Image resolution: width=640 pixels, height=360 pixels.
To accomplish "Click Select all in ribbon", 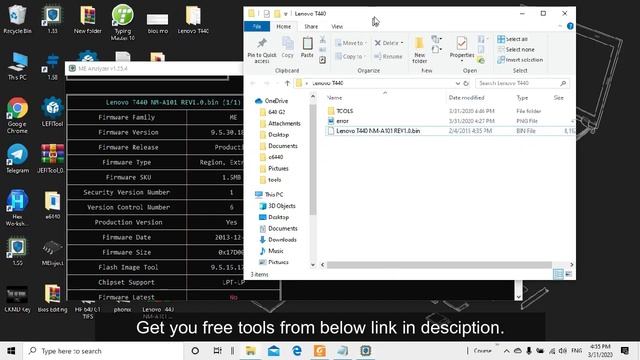I will pos(513,39).
